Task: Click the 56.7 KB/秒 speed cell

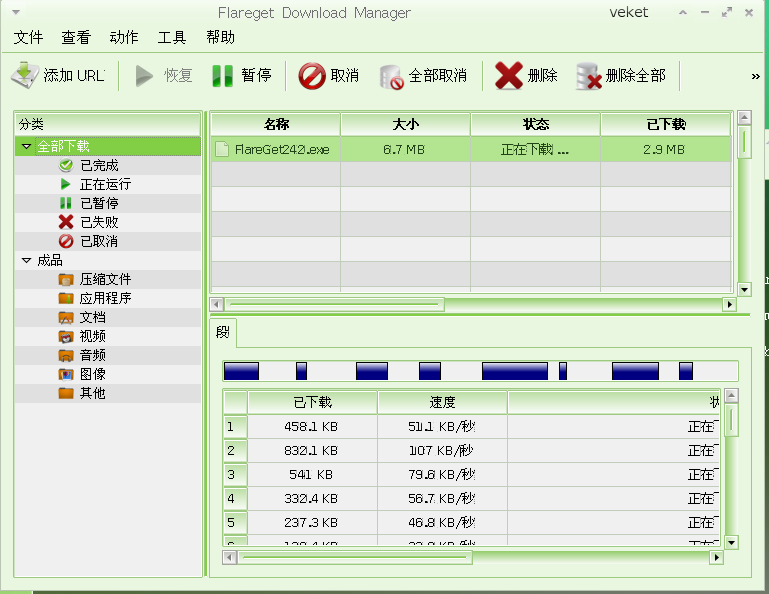Action: [x=441, y=499]
